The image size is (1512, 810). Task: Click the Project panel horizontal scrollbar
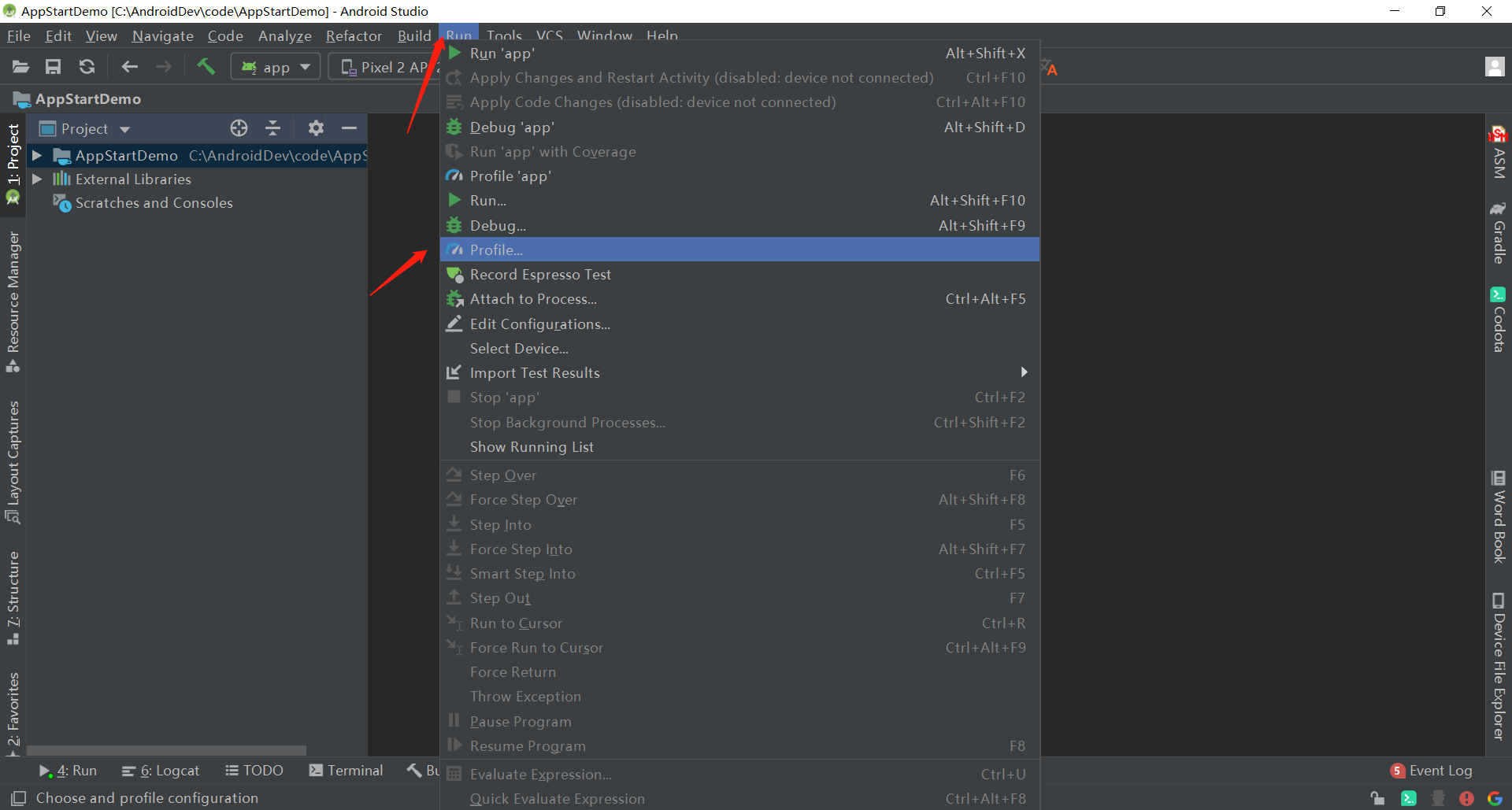(167, 750)
